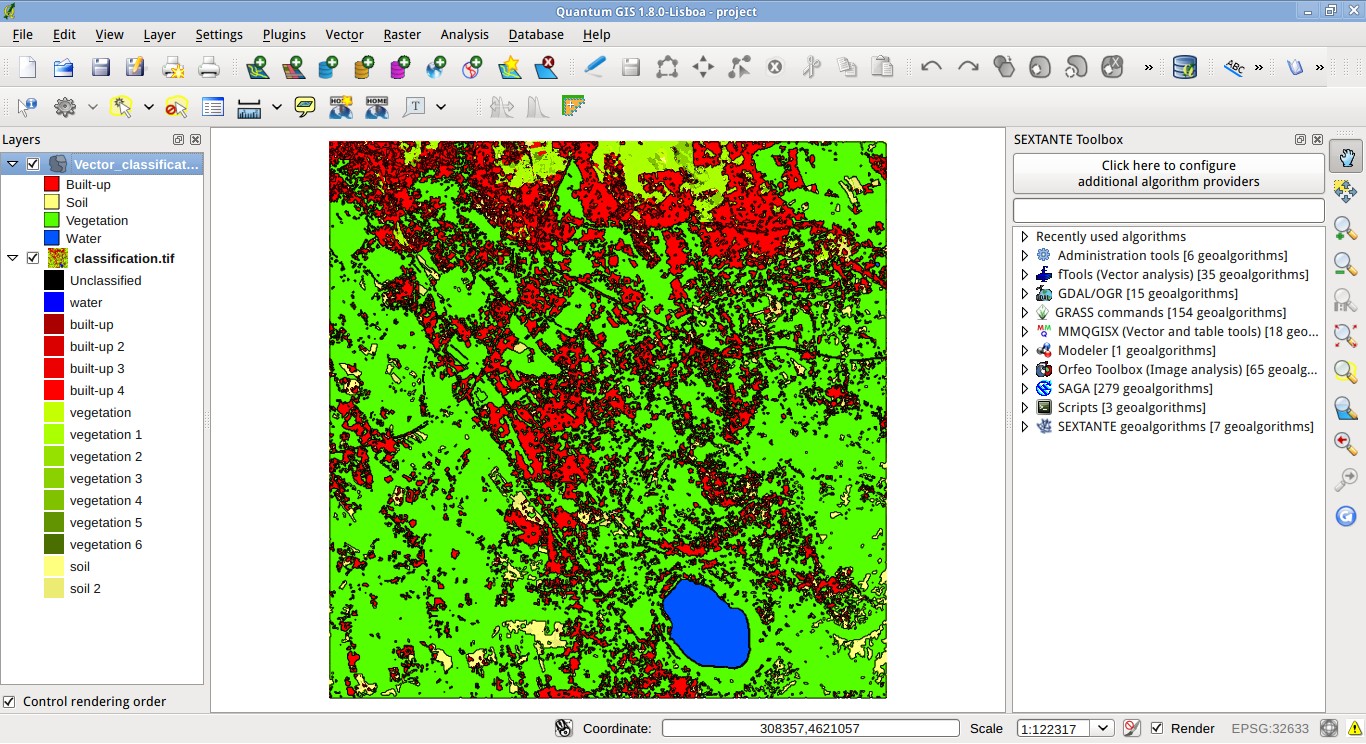Screen dimensions: 1366x744
Task: Expand Administration tools group
Action: pyautogui.click(x=1024, y=256)
